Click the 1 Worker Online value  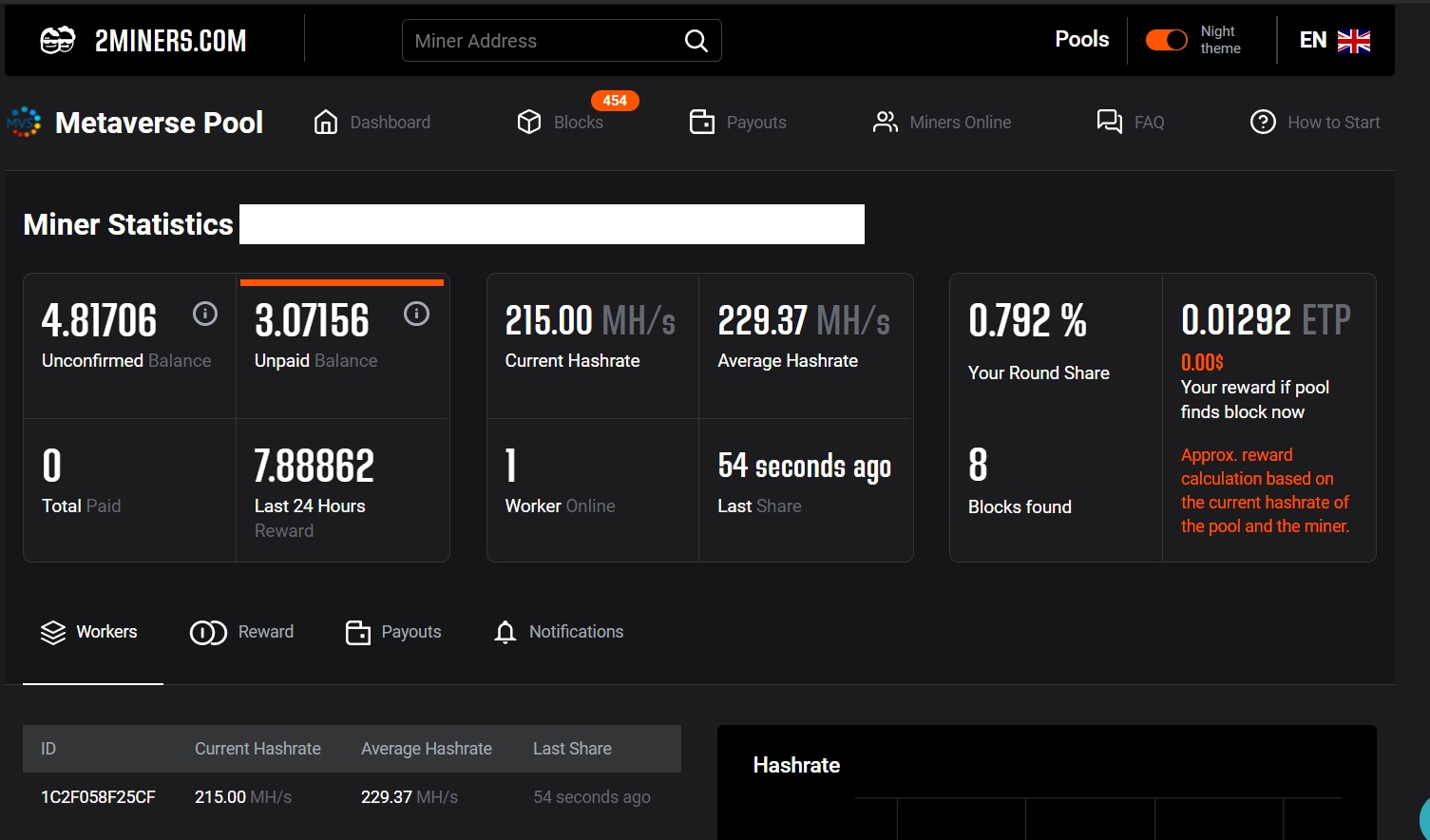pos(511,467)
